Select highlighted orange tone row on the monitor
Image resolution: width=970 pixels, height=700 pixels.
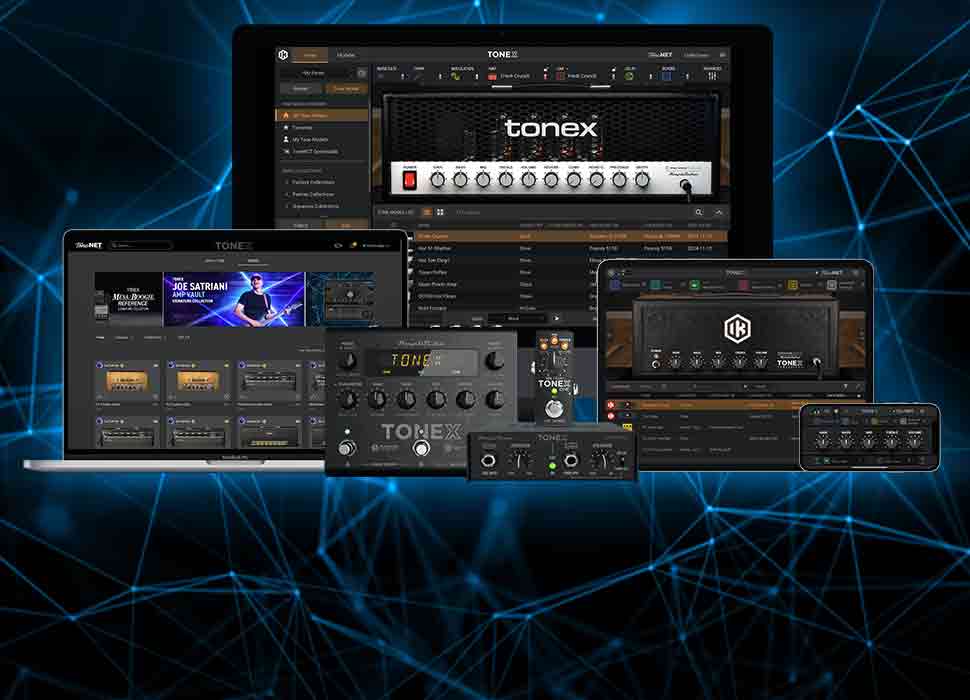click(570, 236)
